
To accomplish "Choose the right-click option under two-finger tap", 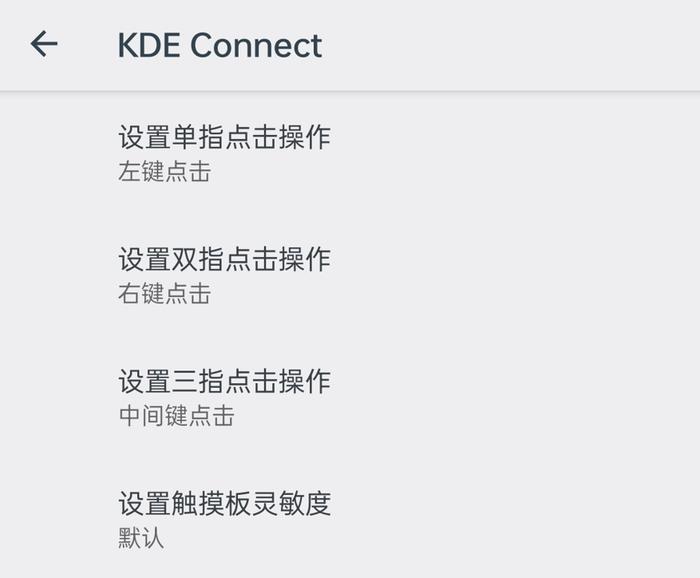I will [165, 294].
